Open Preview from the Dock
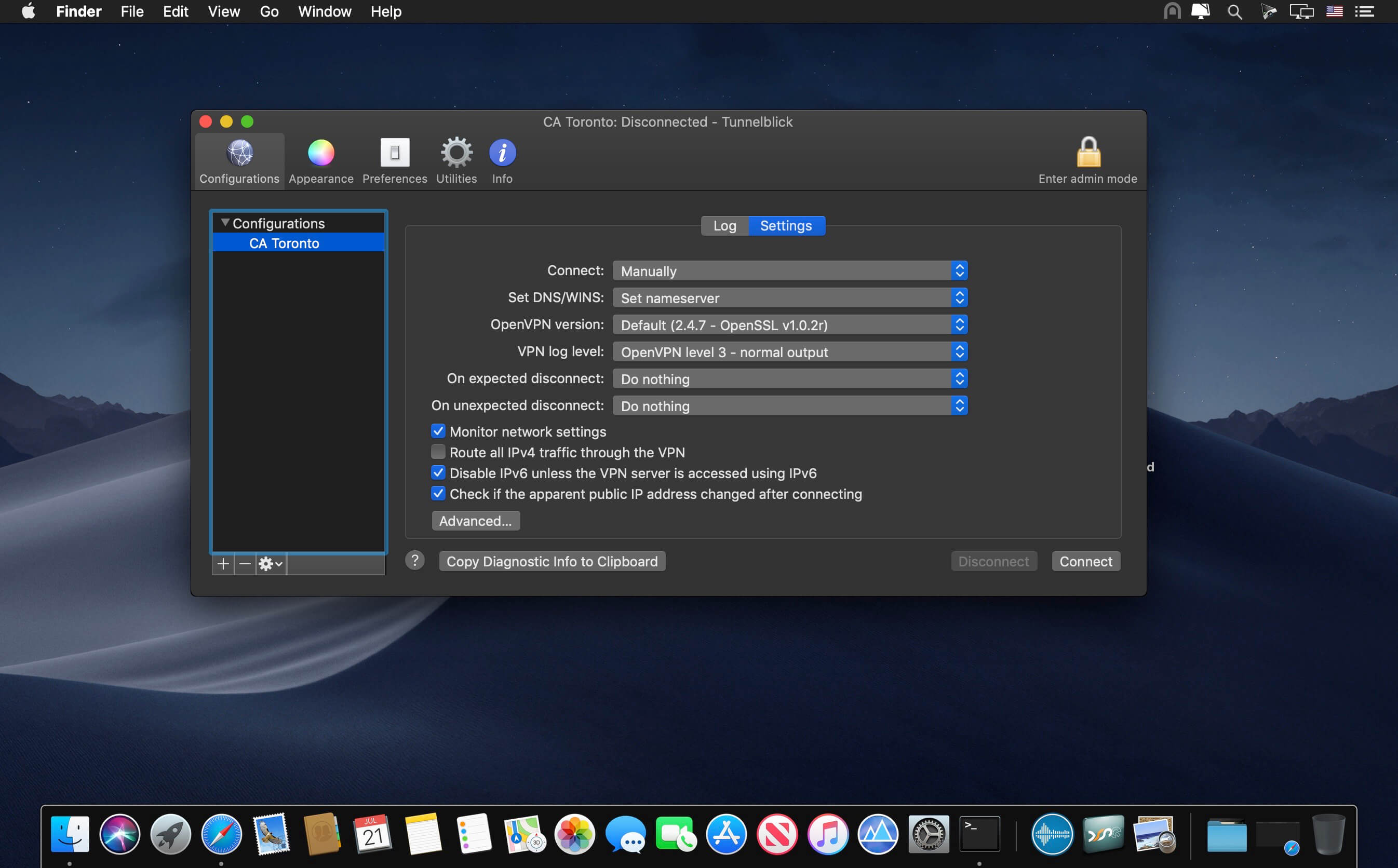 click(x=1154, y=834)
